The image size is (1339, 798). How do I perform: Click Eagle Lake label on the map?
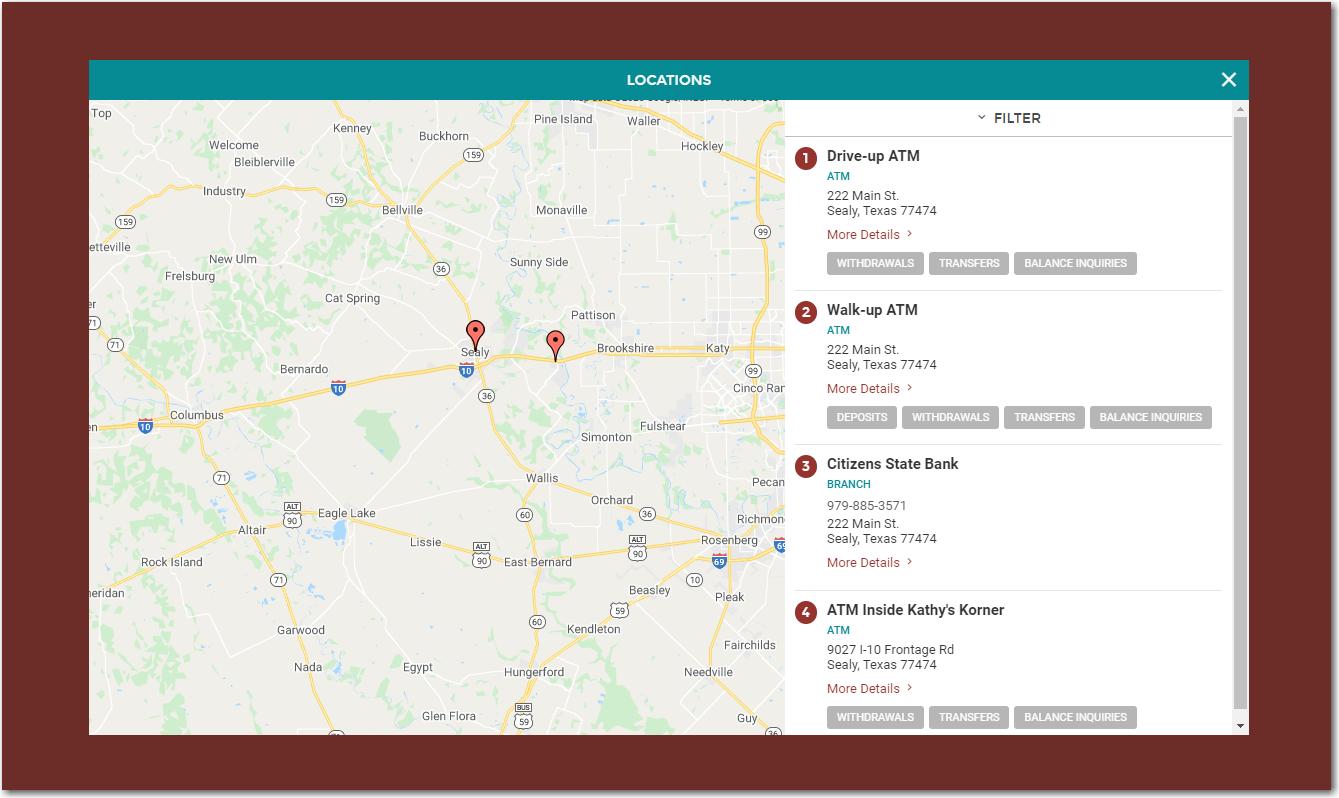coord(347,513)
